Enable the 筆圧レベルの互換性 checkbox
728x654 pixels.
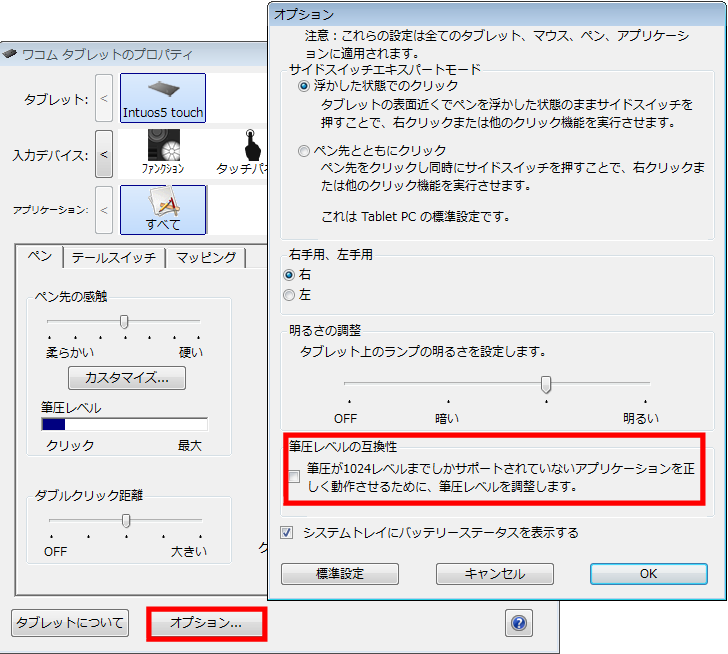pos(294,477)
